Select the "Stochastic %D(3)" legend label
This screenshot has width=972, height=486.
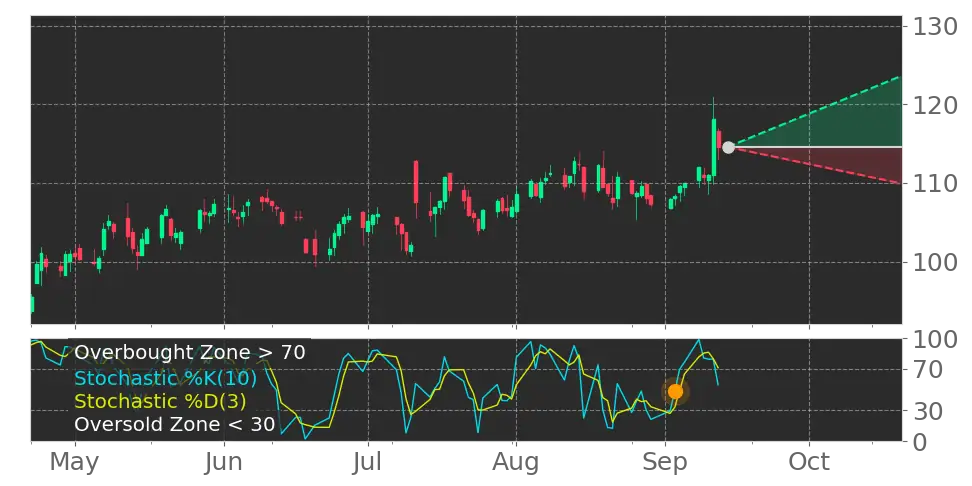pos(160,401)
